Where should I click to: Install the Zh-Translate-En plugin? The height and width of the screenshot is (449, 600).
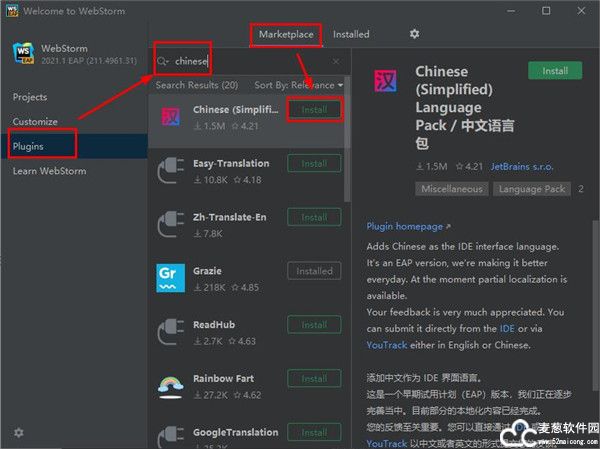pos(314,217)
